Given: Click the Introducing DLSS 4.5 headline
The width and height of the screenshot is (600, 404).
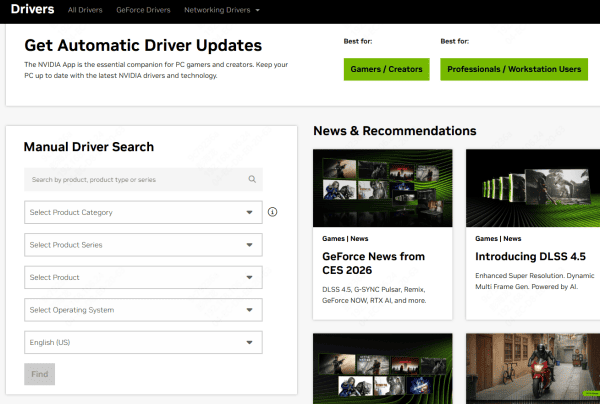Looking at the screenshot, I should [x=530, y=256].
